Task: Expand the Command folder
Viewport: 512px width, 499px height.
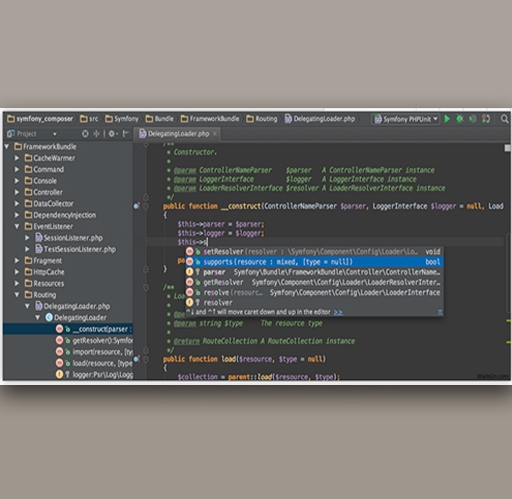Action: (17, 169)
